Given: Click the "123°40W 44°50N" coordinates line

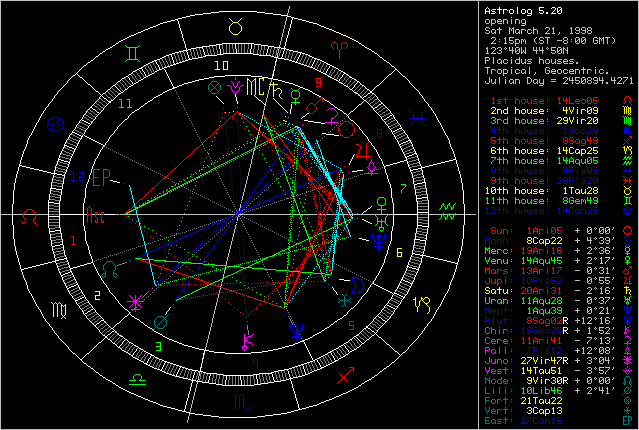Looking at the screenshot, I should click(x=526, y=51).
